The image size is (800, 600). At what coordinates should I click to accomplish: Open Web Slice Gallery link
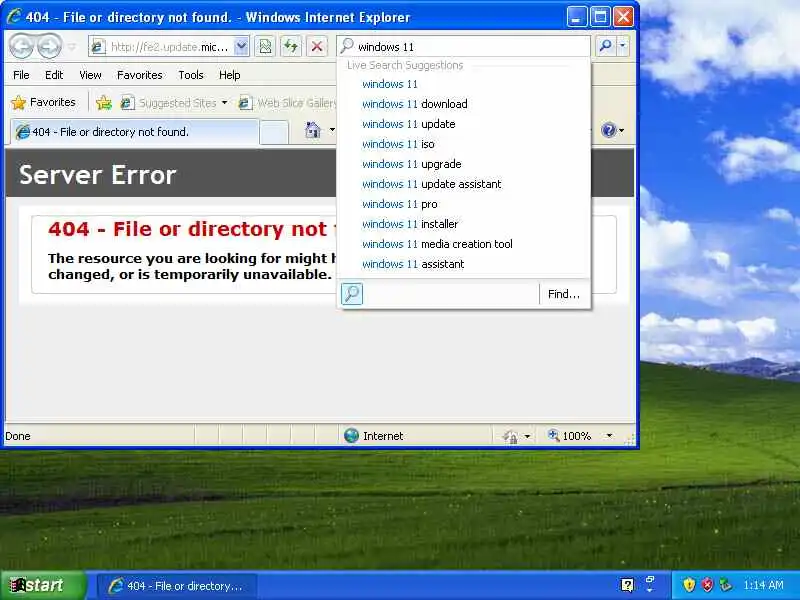[288, 103]
